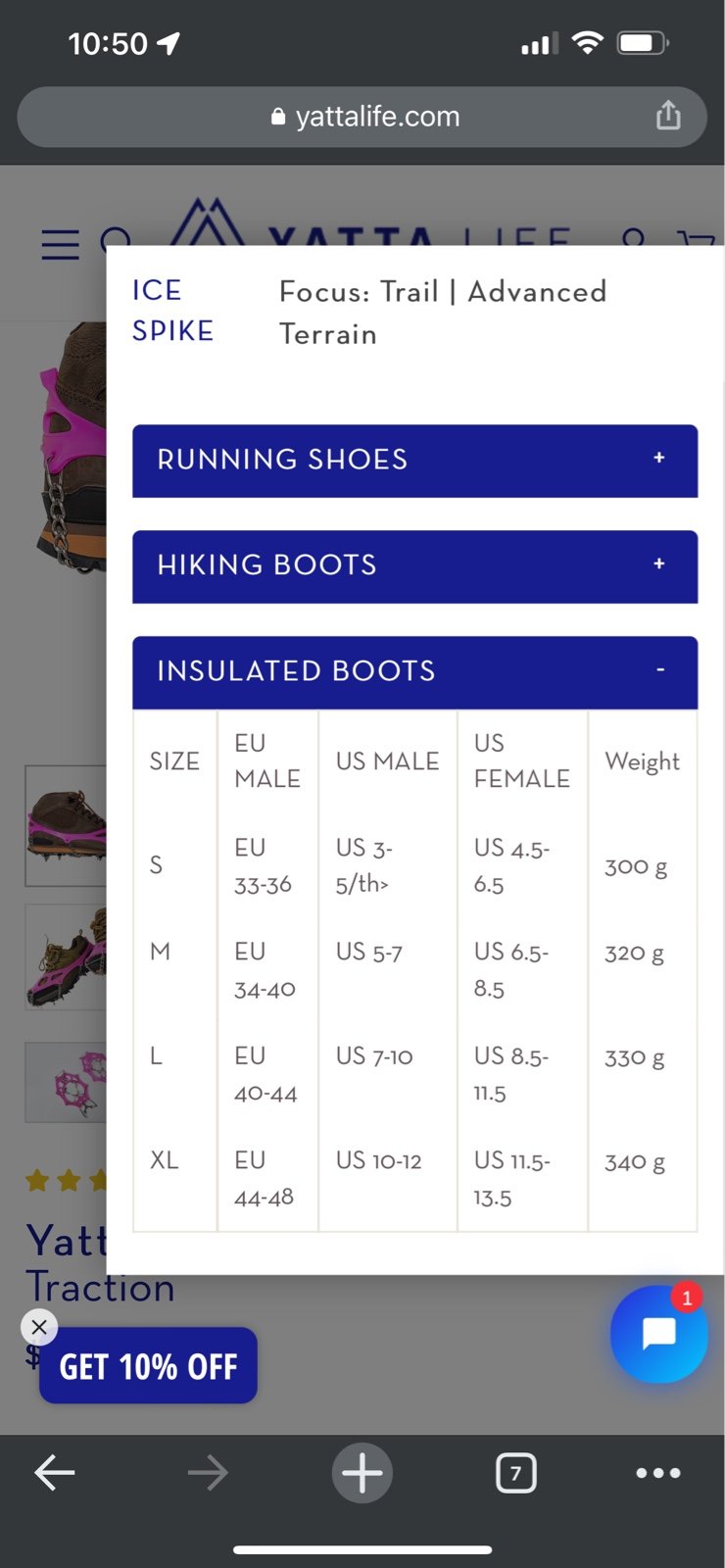Screen dimensions: 725x1568
Task: Open the hamburger menu icon
Action: 60,244
